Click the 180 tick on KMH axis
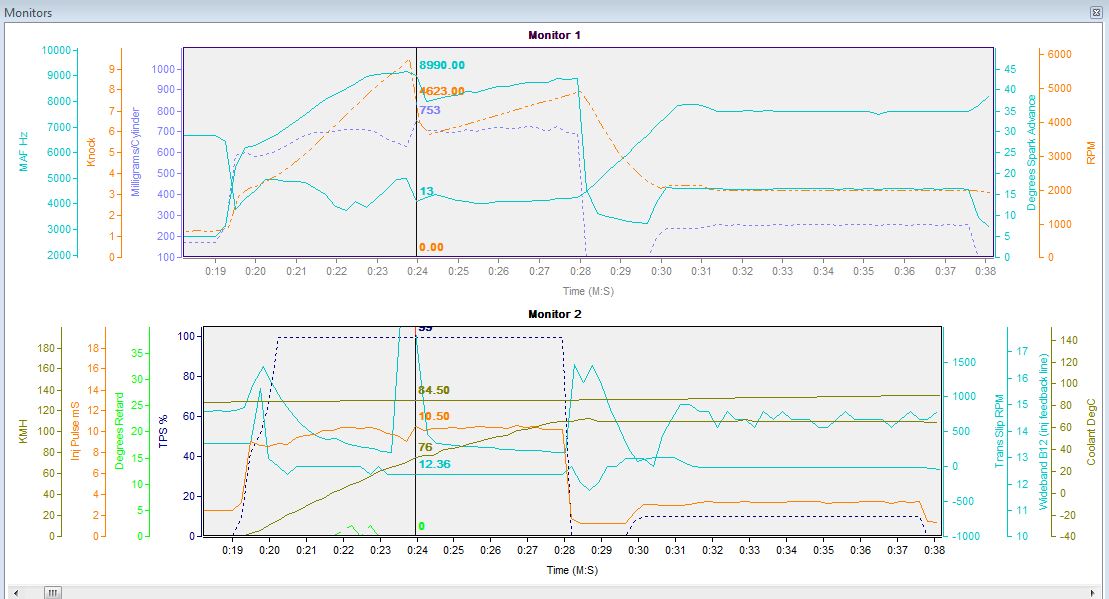 46,348
